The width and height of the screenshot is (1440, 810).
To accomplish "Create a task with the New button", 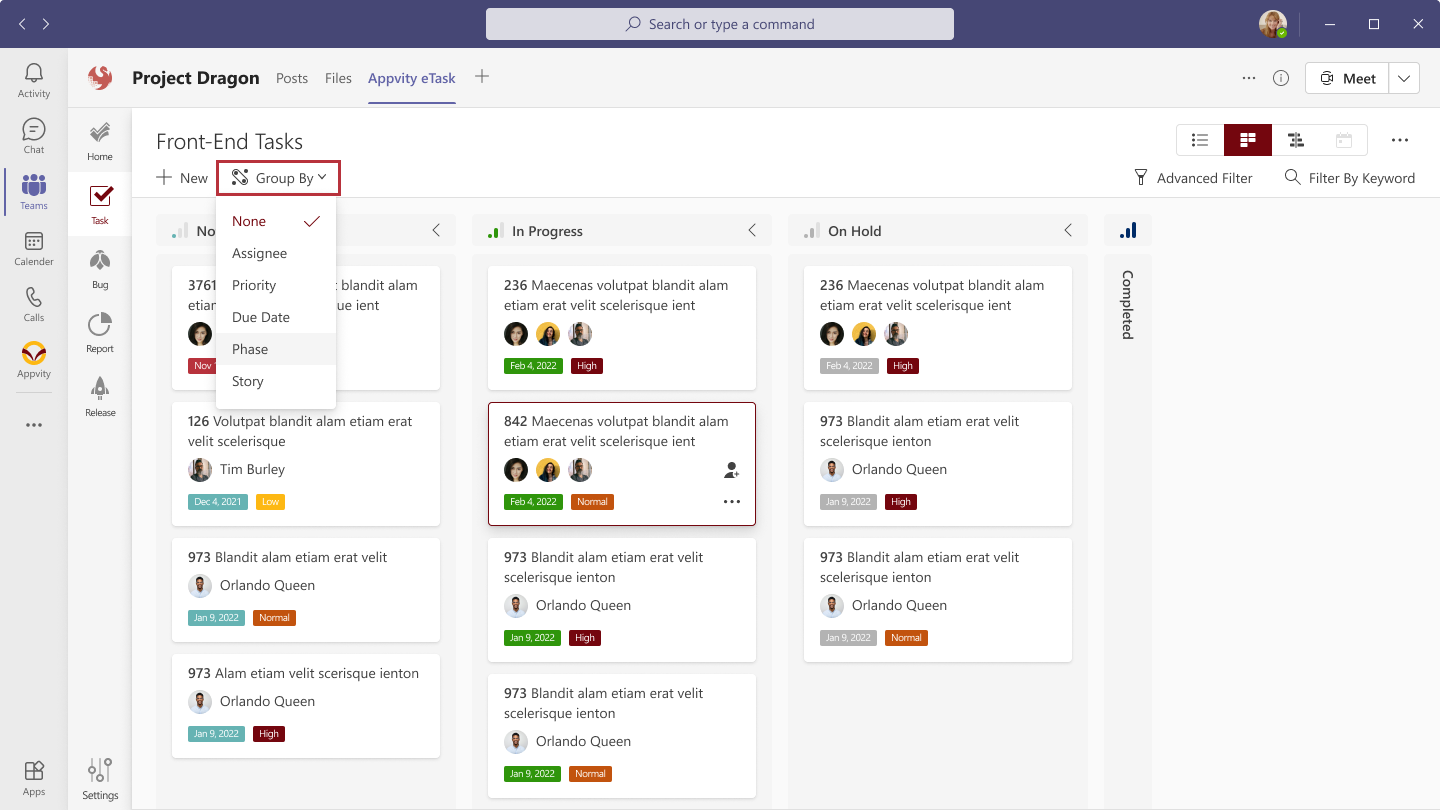I will click(x=181, y=177).
